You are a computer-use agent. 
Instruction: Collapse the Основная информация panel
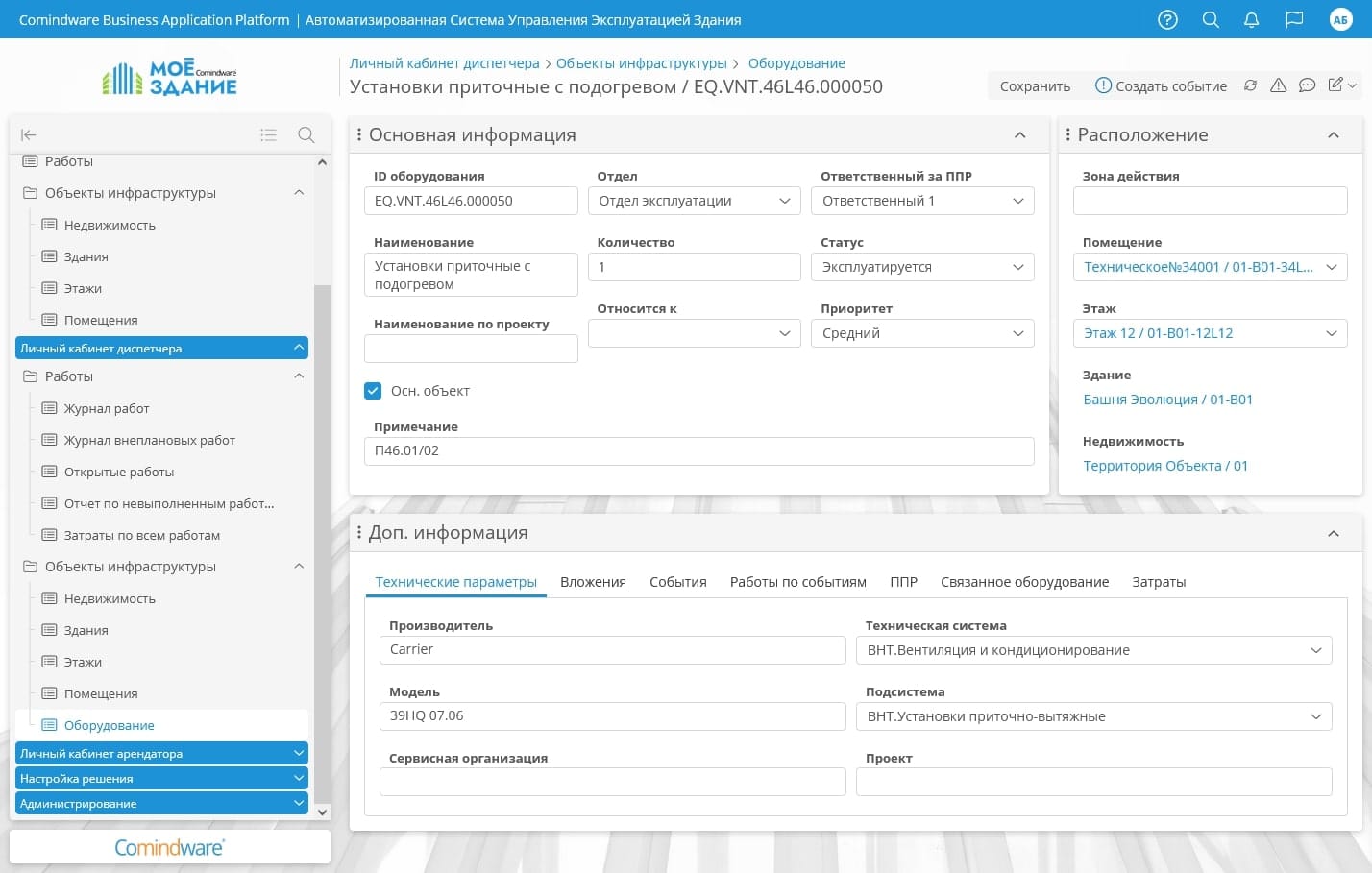point(1019,135)
